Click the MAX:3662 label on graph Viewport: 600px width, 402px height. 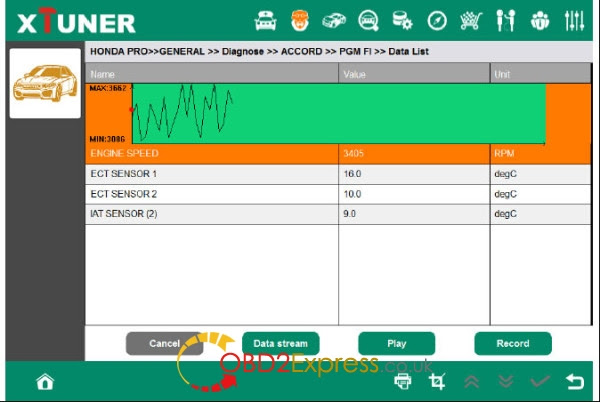(x=108, y=88)
